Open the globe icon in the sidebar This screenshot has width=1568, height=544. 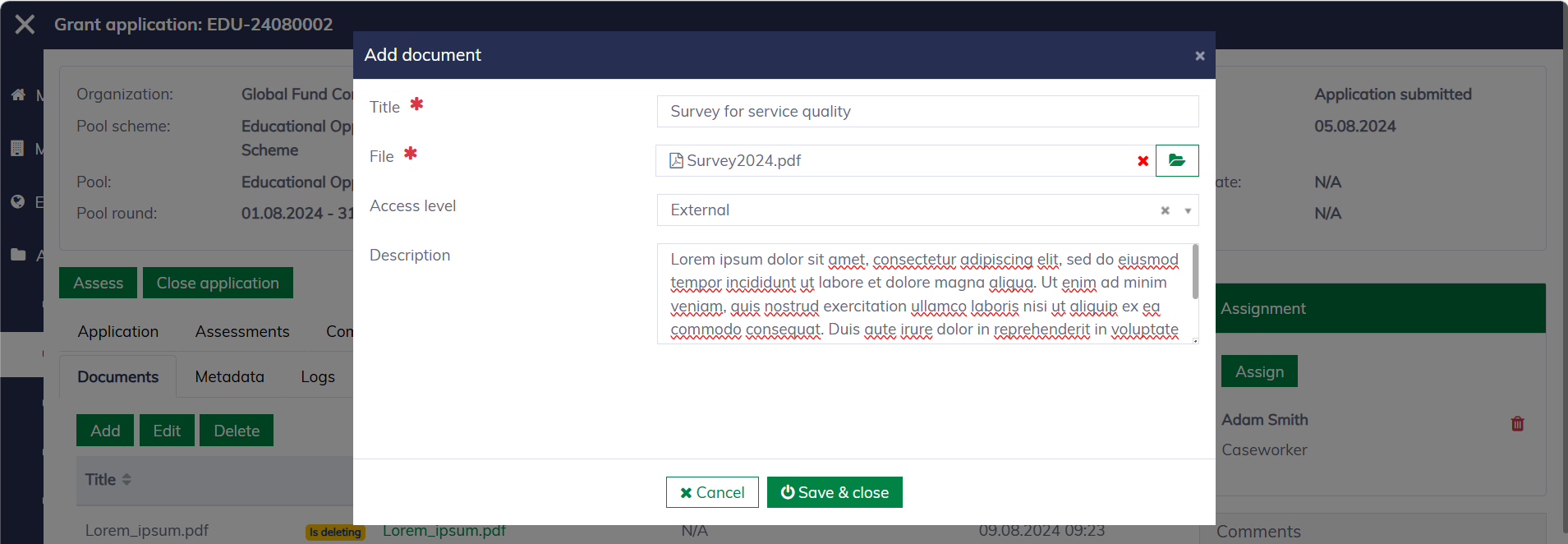pos(18,202)
